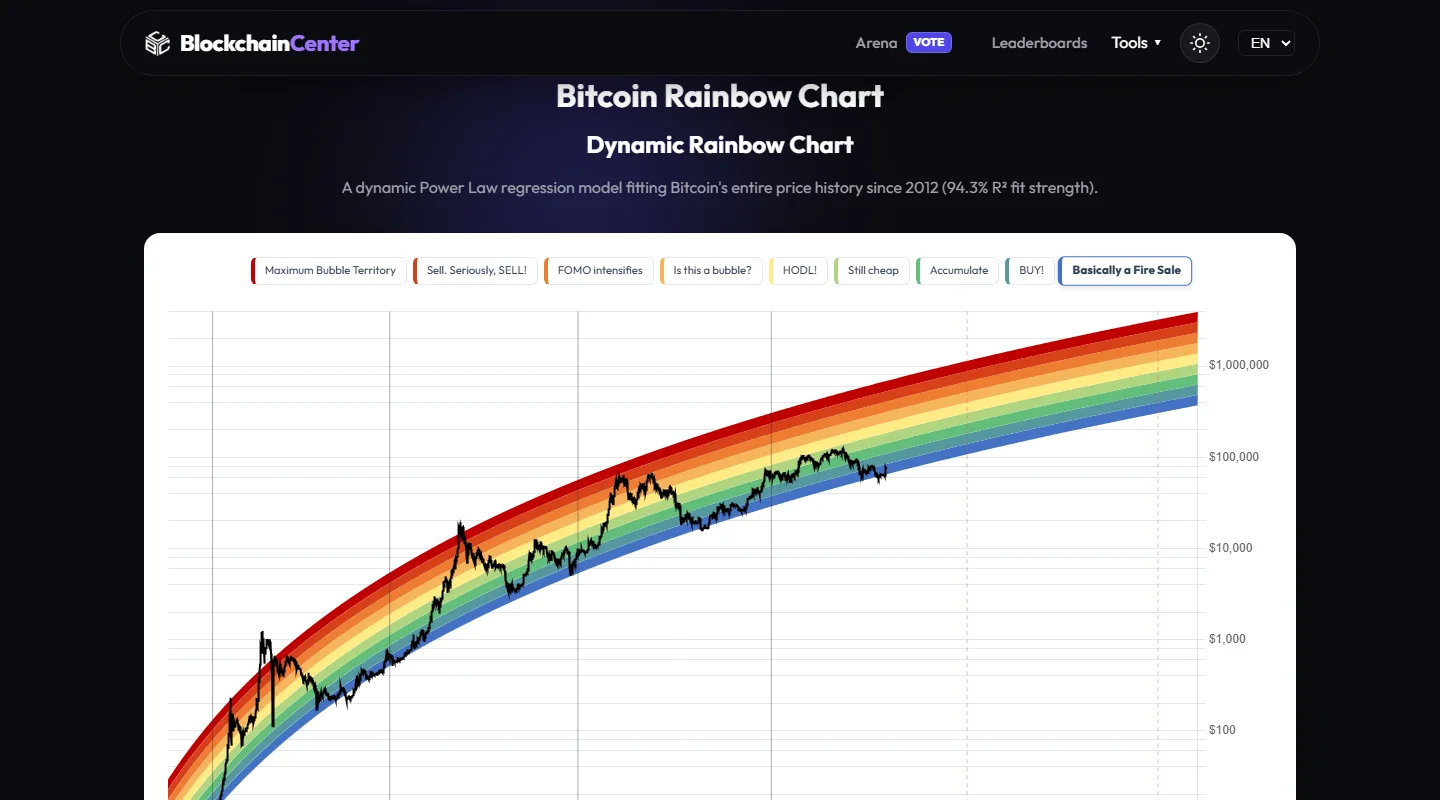Go to Leaderboards
Screen dimensions: 1440x800
point(1039,43)
